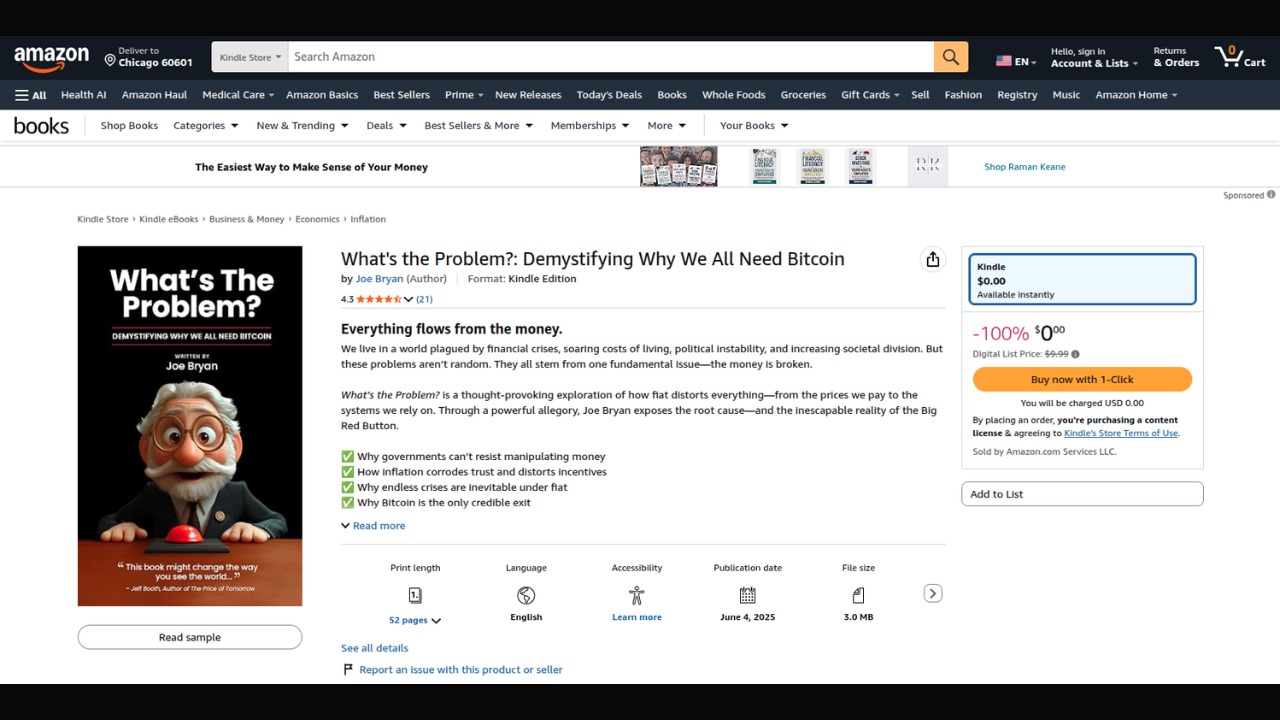Expand the Your Books menu

[x=755, y=126]
